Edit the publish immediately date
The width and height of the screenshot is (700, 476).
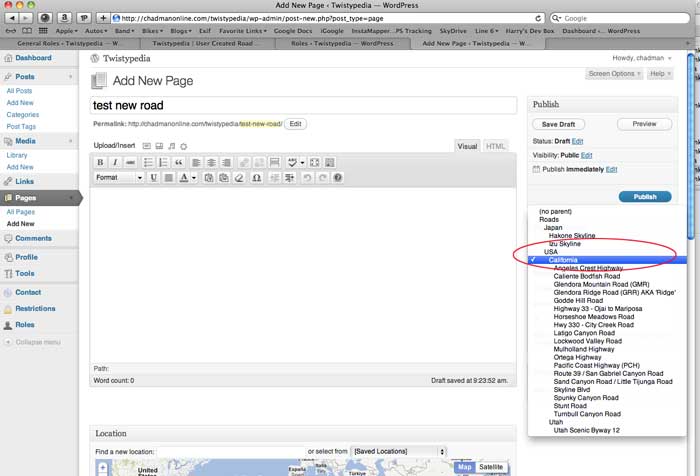(611, 170)
